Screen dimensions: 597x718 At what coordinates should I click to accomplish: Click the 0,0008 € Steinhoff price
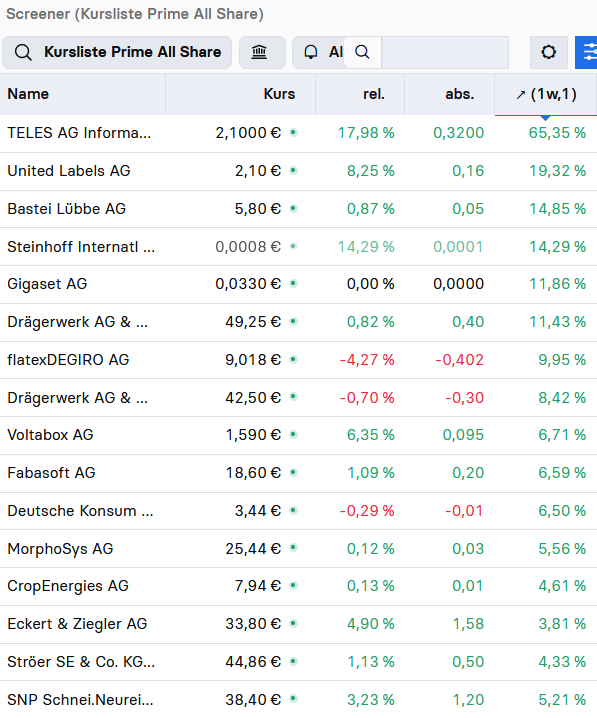click(x=248, y=247)
